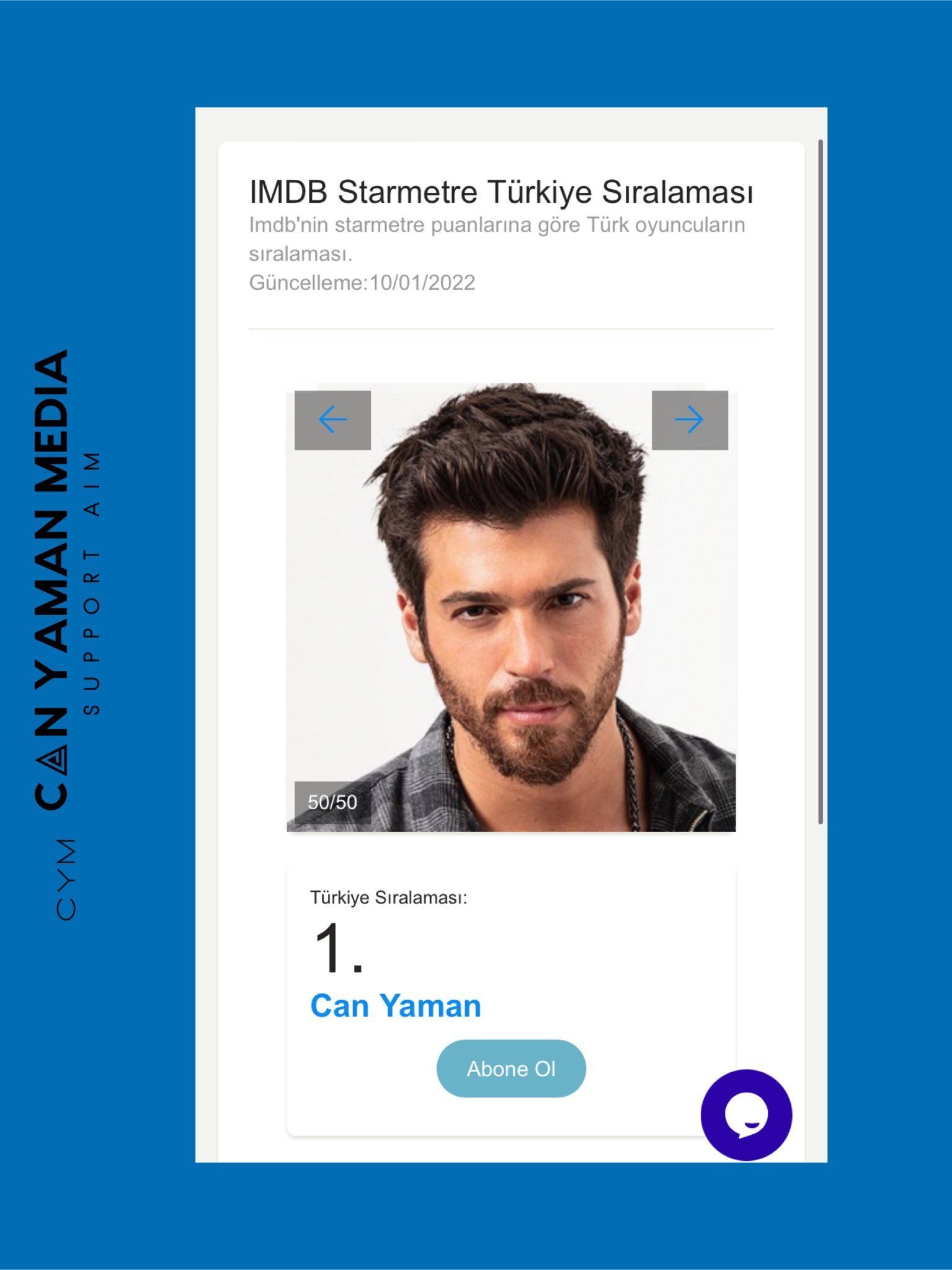Screen dimensions: 952x1270
Task: Click the Türkiye Sıralaması label
Action: (389, 897)
